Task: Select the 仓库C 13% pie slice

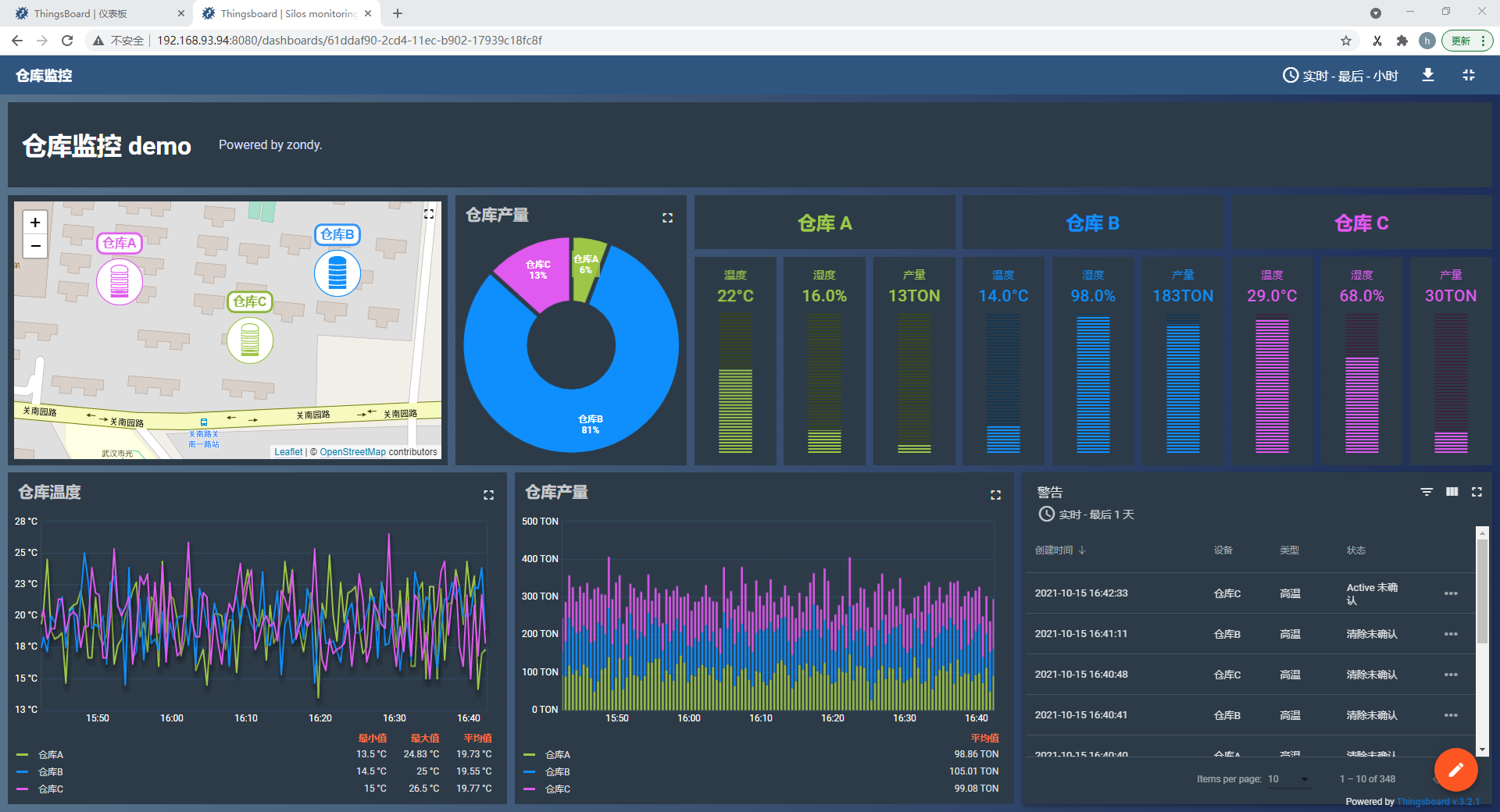Action: click(x=537, y=270)
